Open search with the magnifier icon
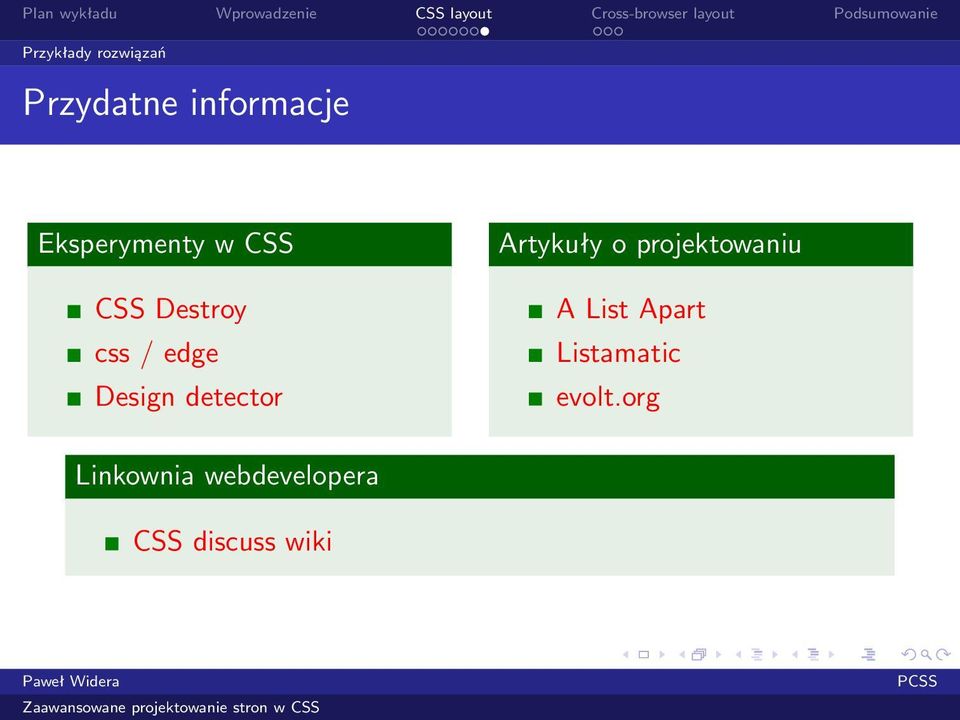960x720 pixels. point(926,655)
